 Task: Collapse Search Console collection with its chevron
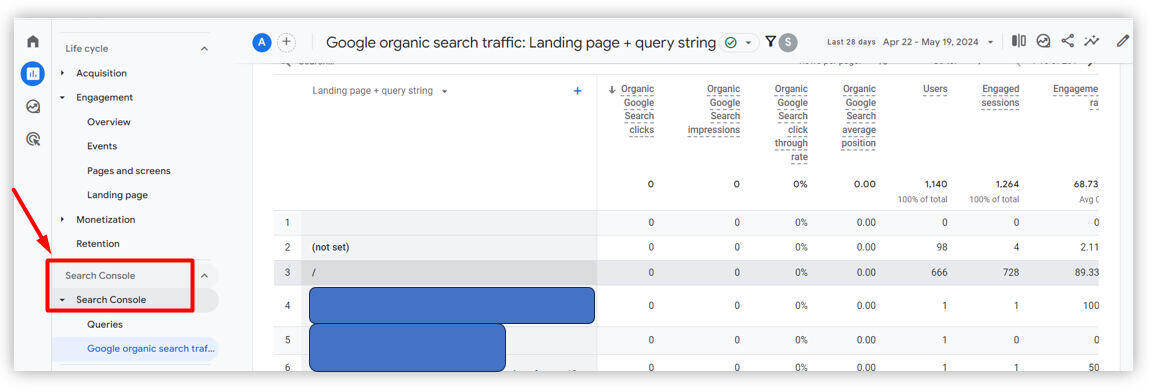pos(204,275)
